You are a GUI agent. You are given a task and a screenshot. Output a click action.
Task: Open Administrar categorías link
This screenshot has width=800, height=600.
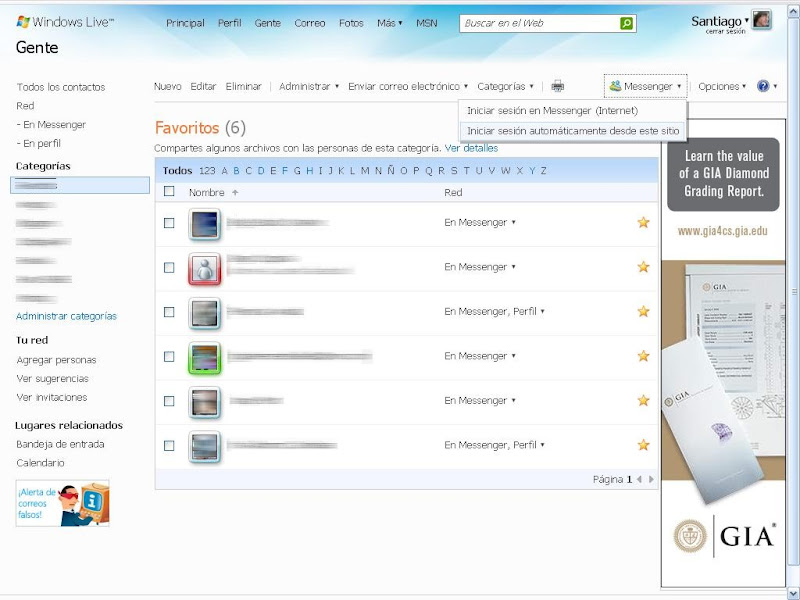tap(66, 316)
